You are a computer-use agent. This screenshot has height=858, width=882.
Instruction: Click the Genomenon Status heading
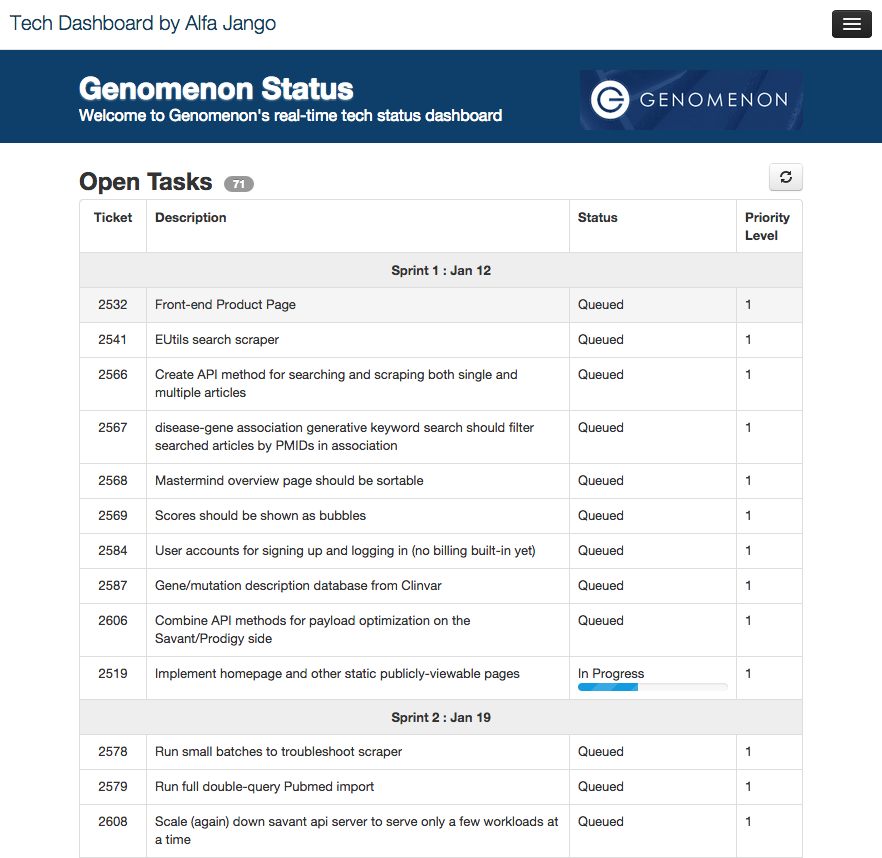pos(216,88)
